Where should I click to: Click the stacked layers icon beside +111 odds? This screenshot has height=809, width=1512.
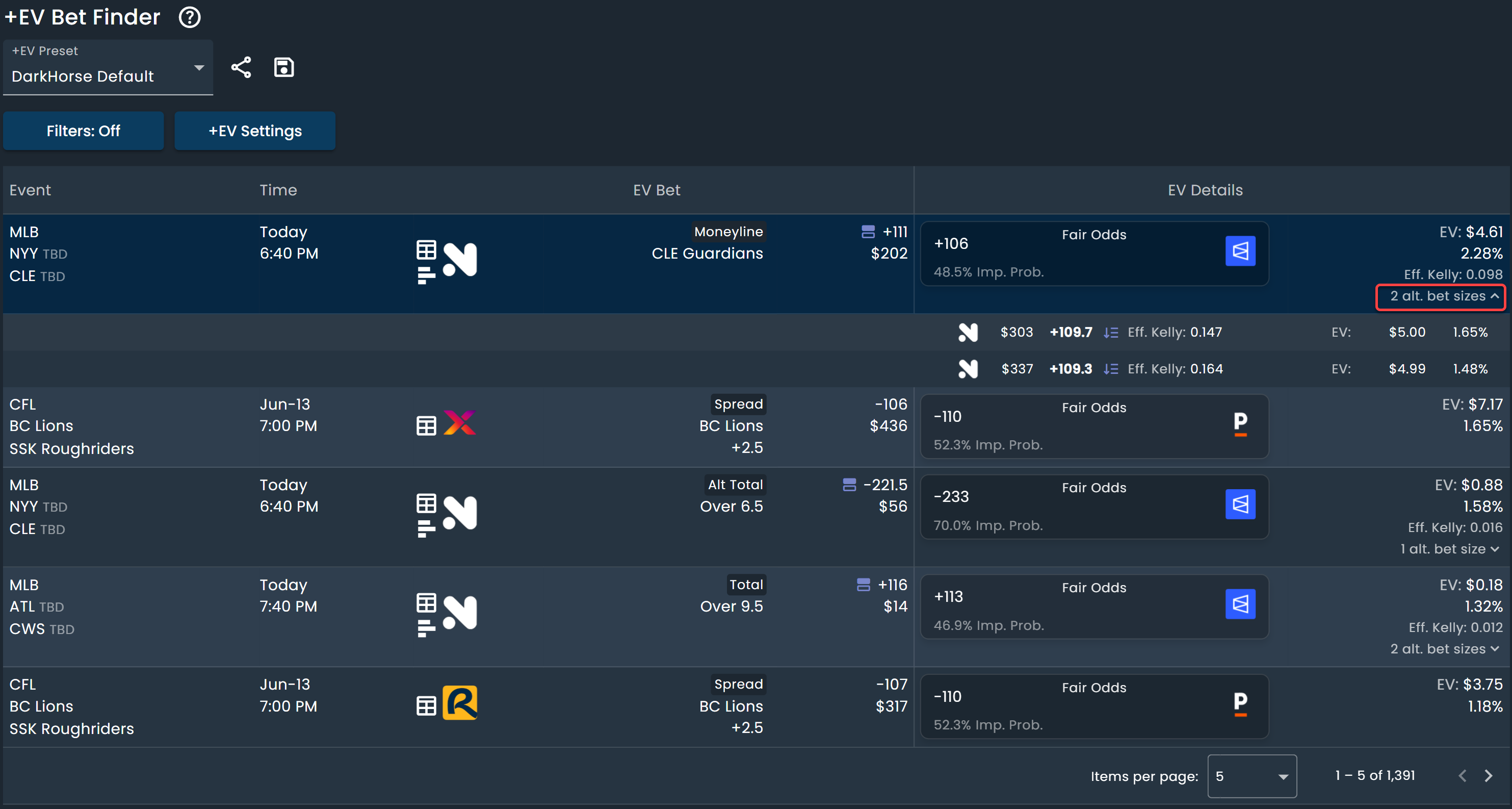[x=868, y=232]
